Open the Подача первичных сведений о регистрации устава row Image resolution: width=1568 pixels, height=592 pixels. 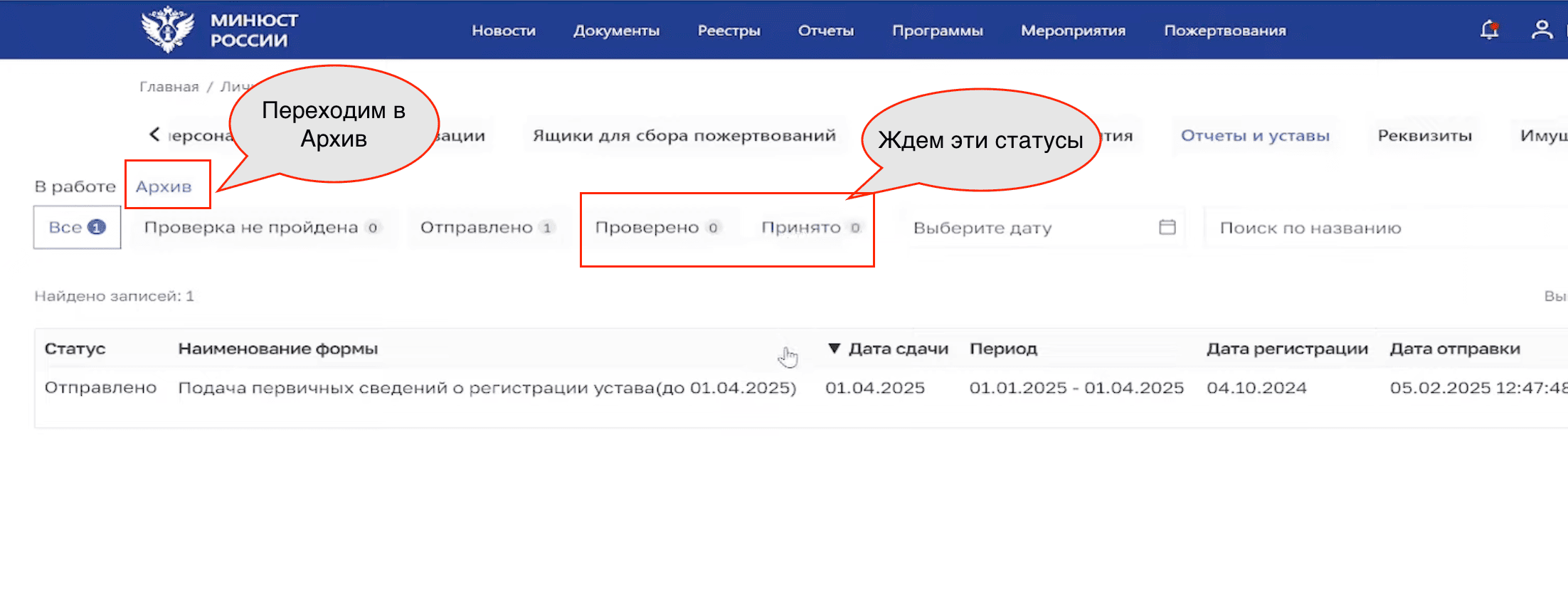click(x=487, y=388)
